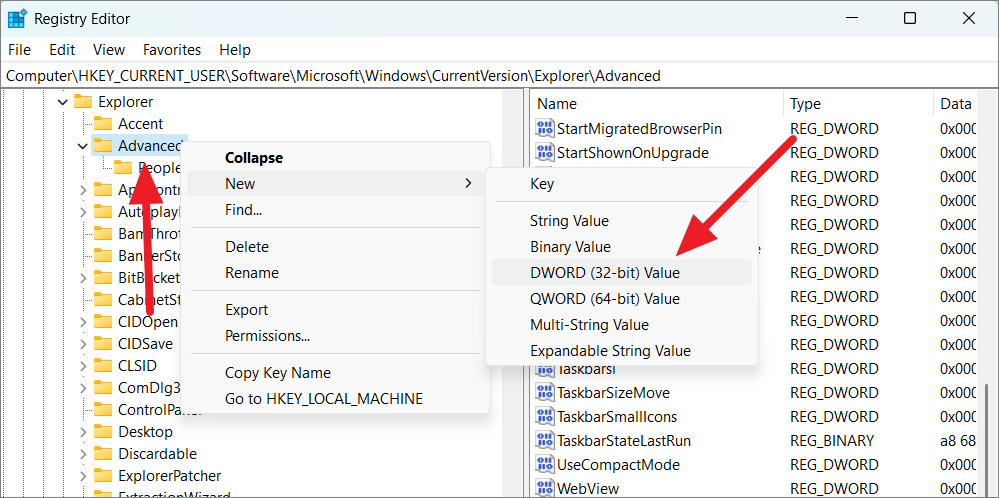
Task: Click the Advanced folder icon
Action: [x=103, y=146]
